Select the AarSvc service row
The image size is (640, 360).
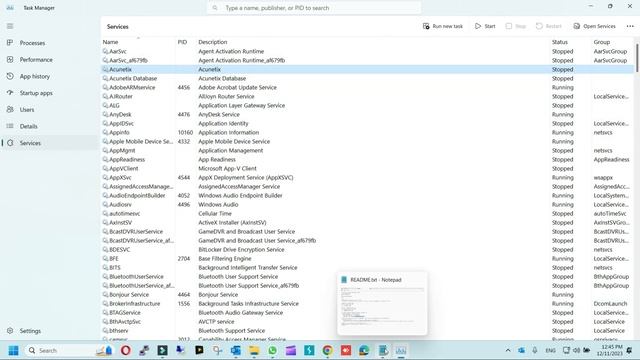(367, 51)
